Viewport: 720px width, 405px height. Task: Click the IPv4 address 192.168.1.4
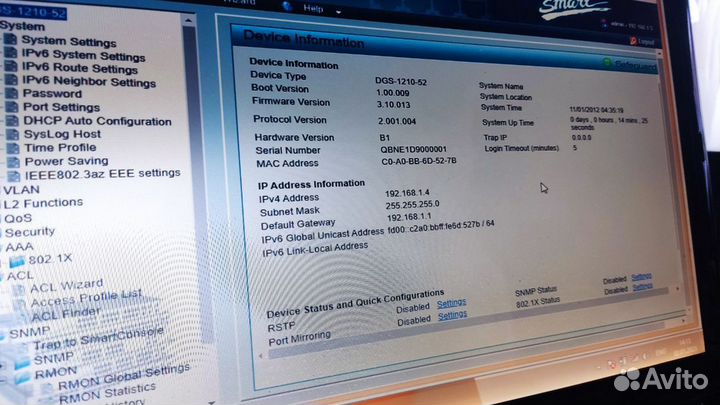pyautogui.click(x=408, y=193)
